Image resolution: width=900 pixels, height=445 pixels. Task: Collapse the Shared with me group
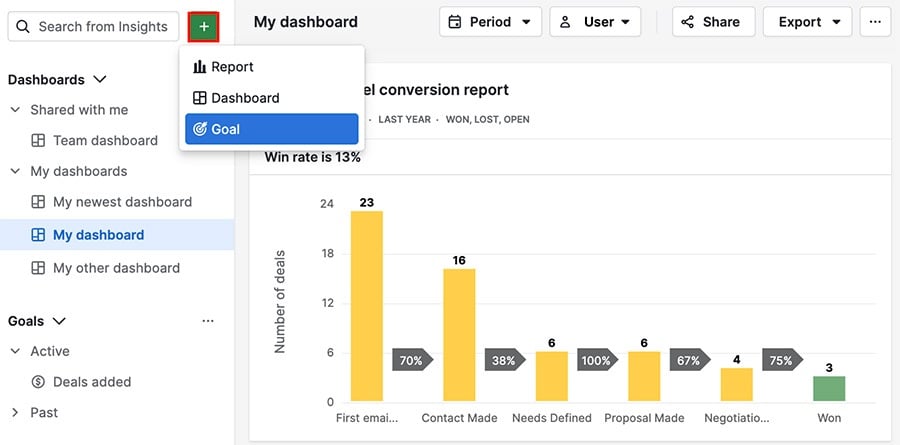[x=16, y=110]
